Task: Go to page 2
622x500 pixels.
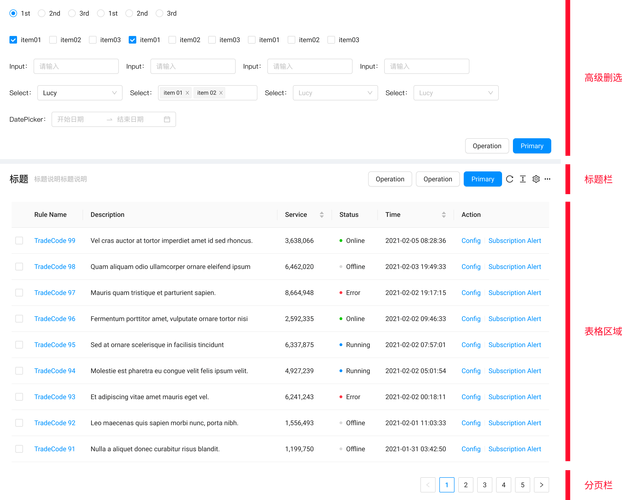Action: [x=466, y=485]
